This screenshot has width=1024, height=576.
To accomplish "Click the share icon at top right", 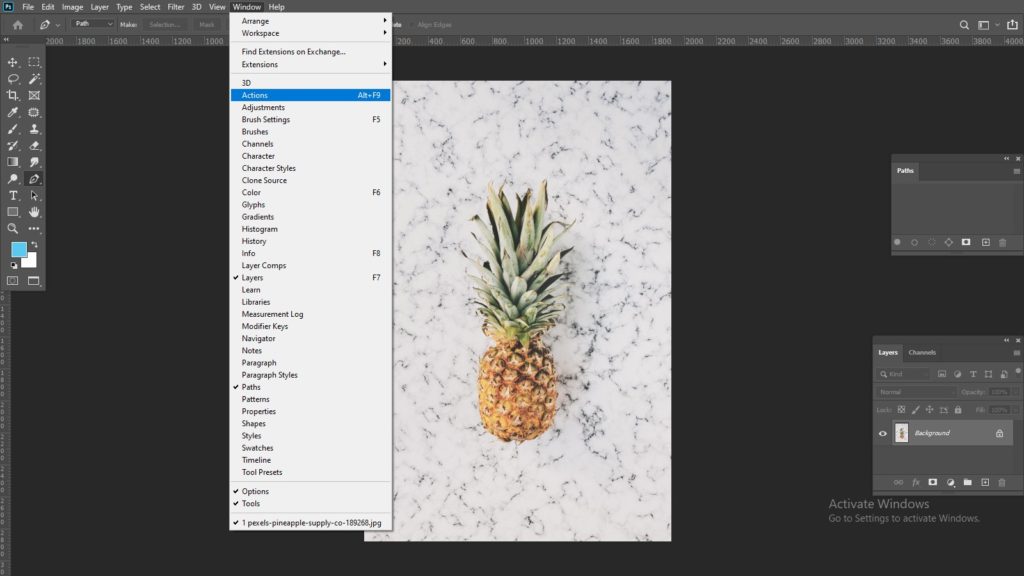I will [1012, 25].
